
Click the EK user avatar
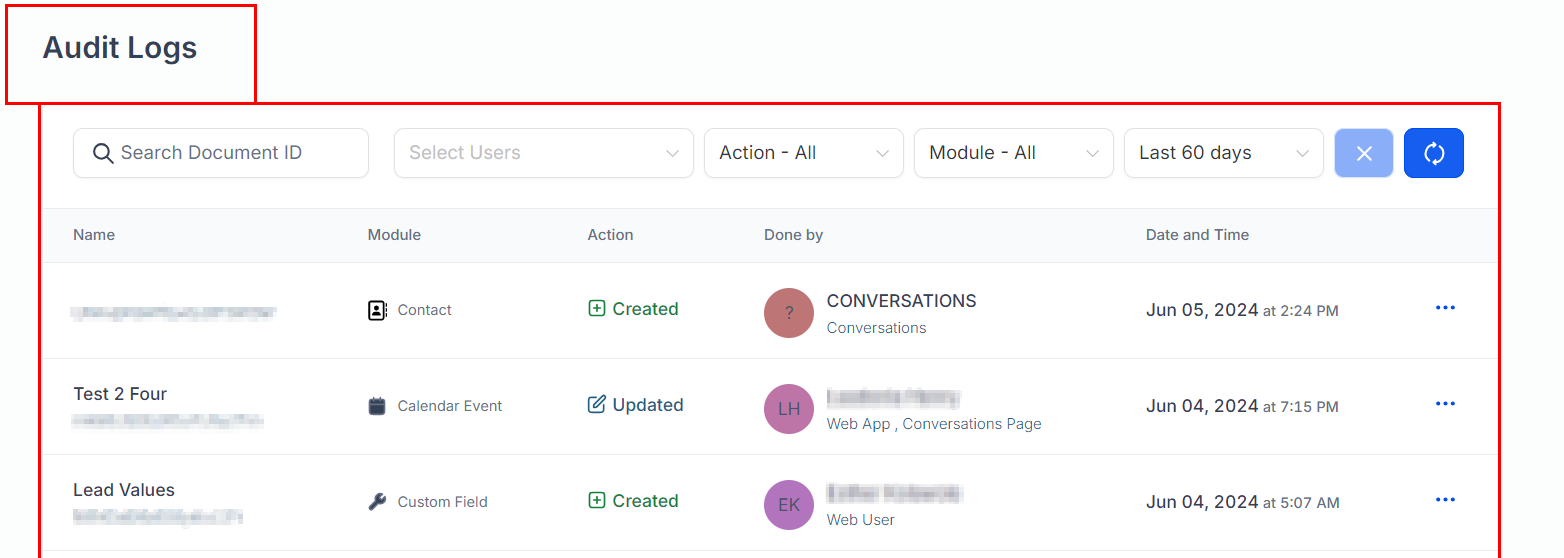coord(788,505)
